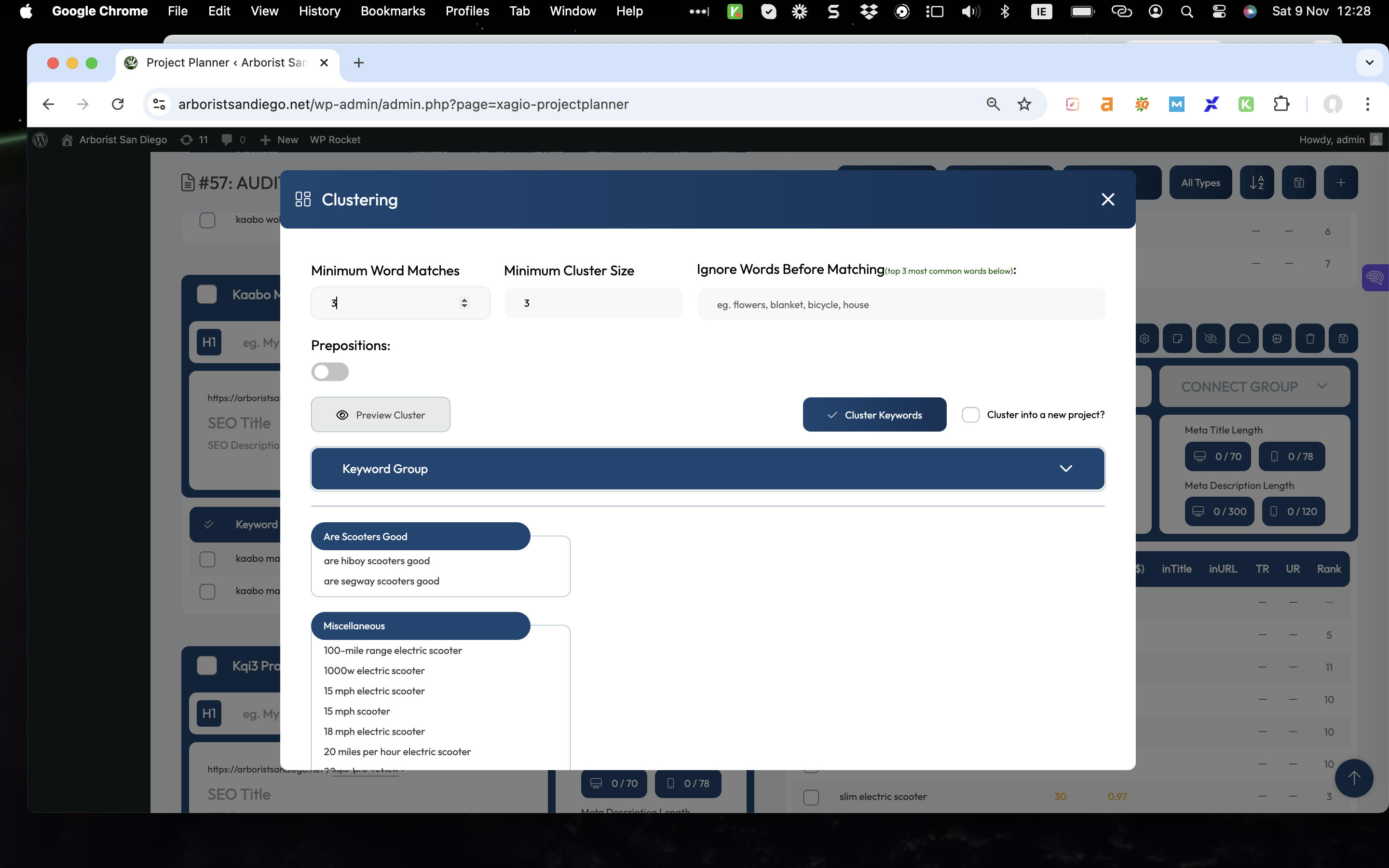Click the Cluster Keywords button
This screenshot has height=868, width=1389.
pos(874,415)
